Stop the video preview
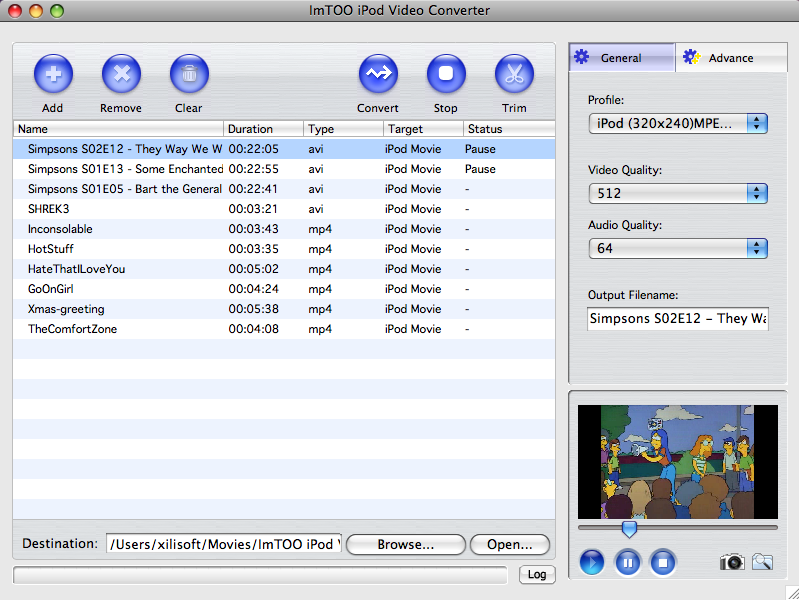 (662, 562)
